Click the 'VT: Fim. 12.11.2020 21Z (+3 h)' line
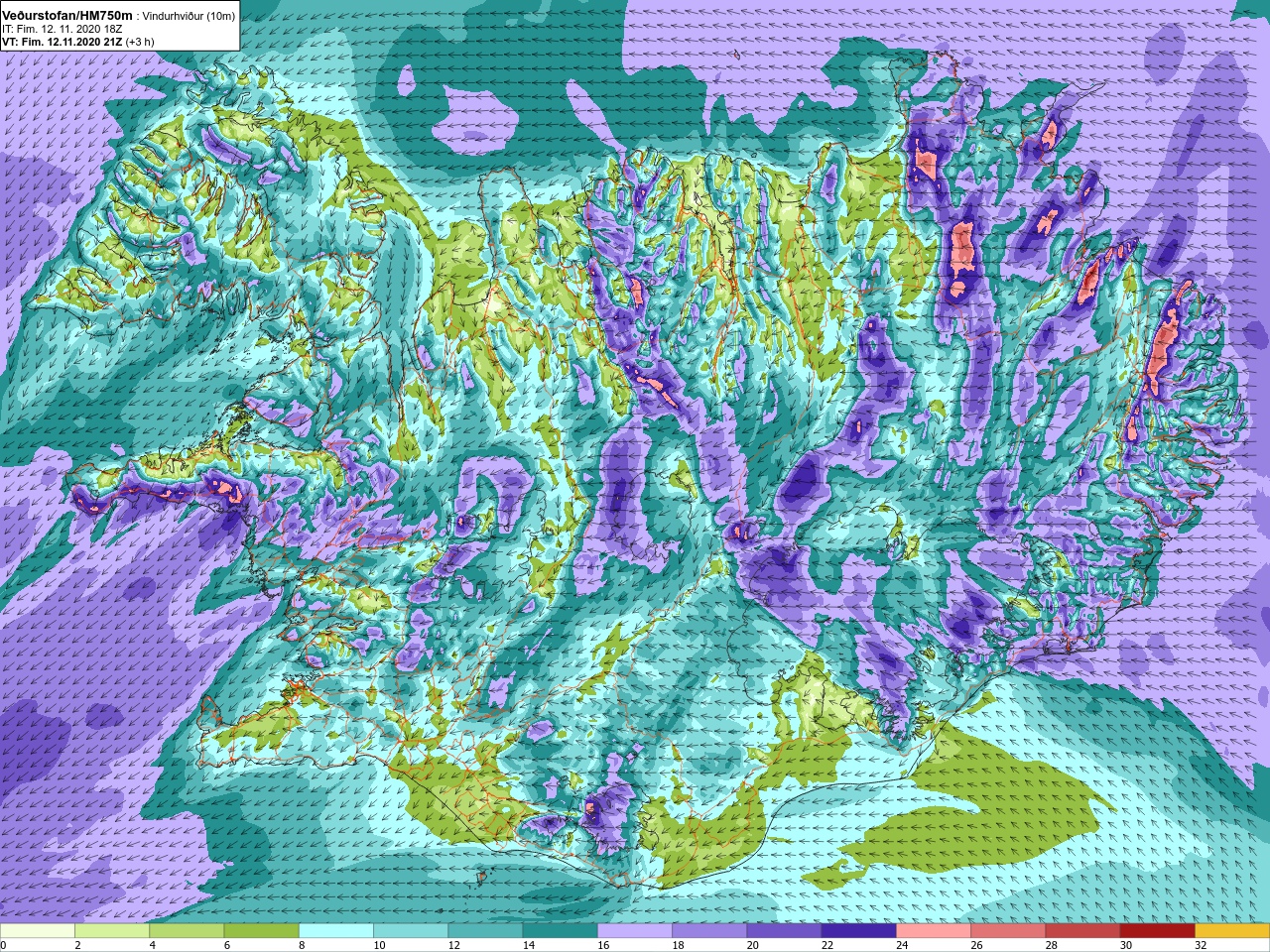The height and width of the screenshot is (952, 1270). tap(78, 42)
